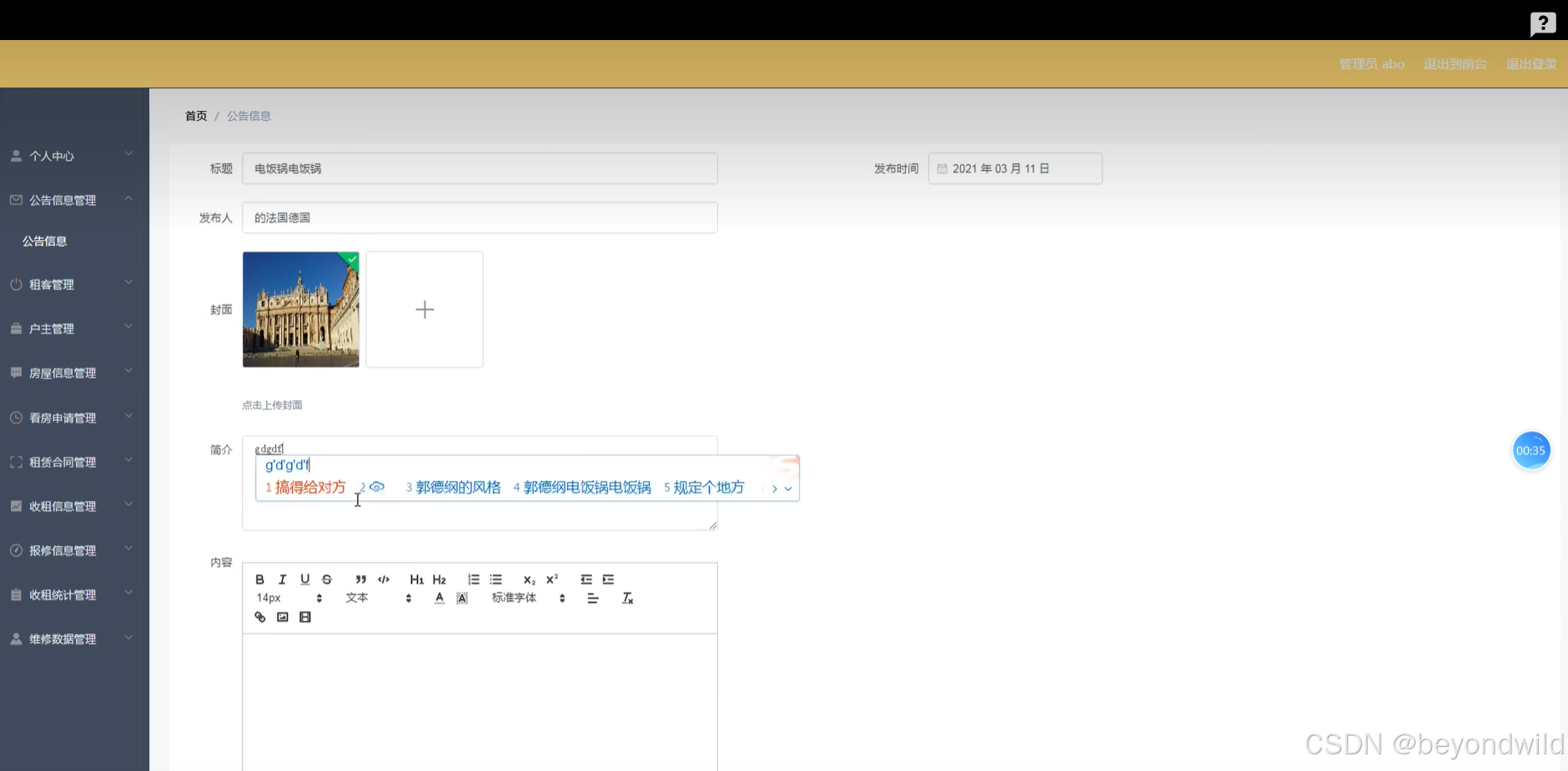The height and width of the screenshot is (771, 1568).
Task: Click 管理员 abo in the top bar
Action: [x=1372, y=64]
